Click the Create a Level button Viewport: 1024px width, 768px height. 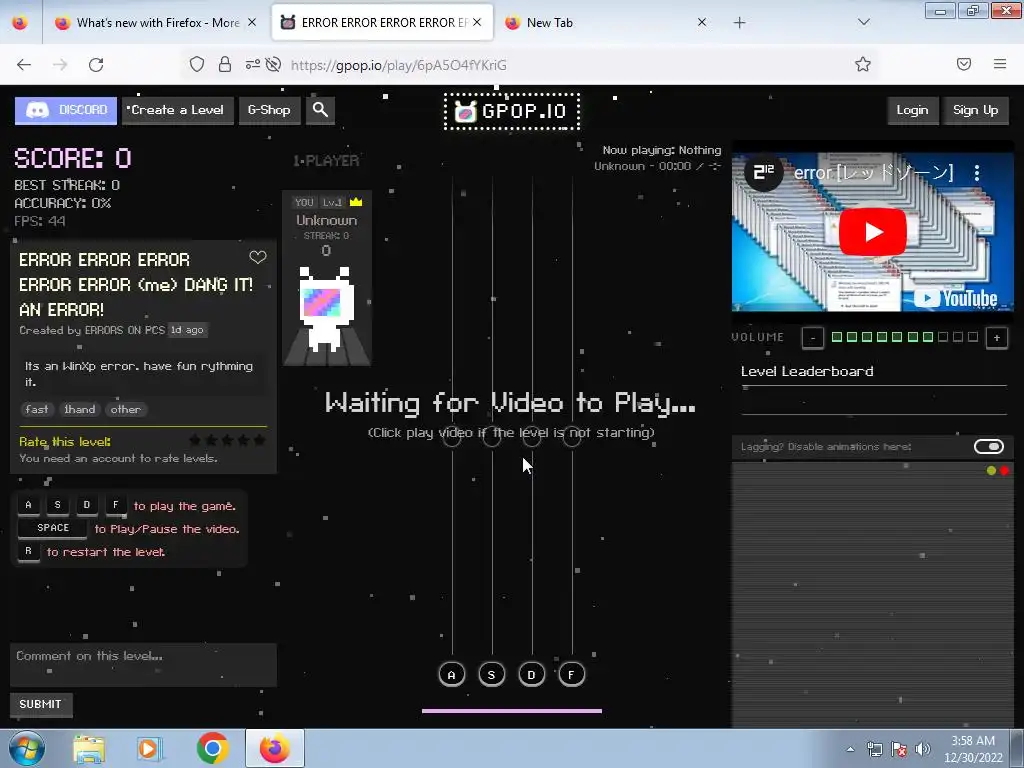(177, 110)
